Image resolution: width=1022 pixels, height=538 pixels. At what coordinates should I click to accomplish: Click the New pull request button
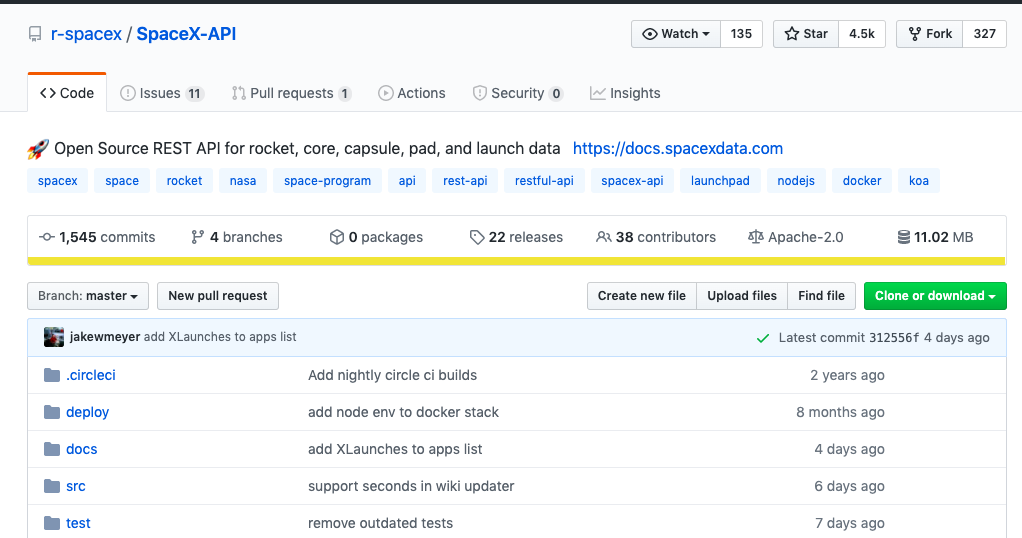pos(218,296)
